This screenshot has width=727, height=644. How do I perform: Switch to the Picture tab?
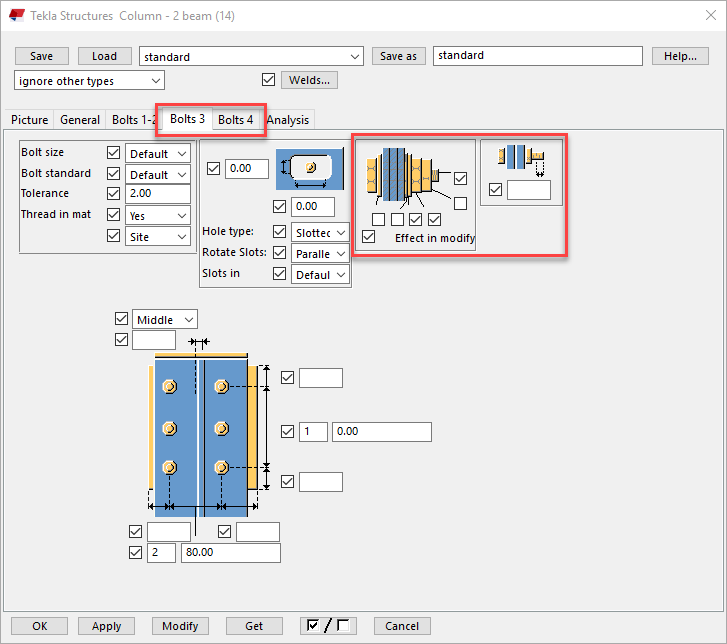click(x=29, y=120)
